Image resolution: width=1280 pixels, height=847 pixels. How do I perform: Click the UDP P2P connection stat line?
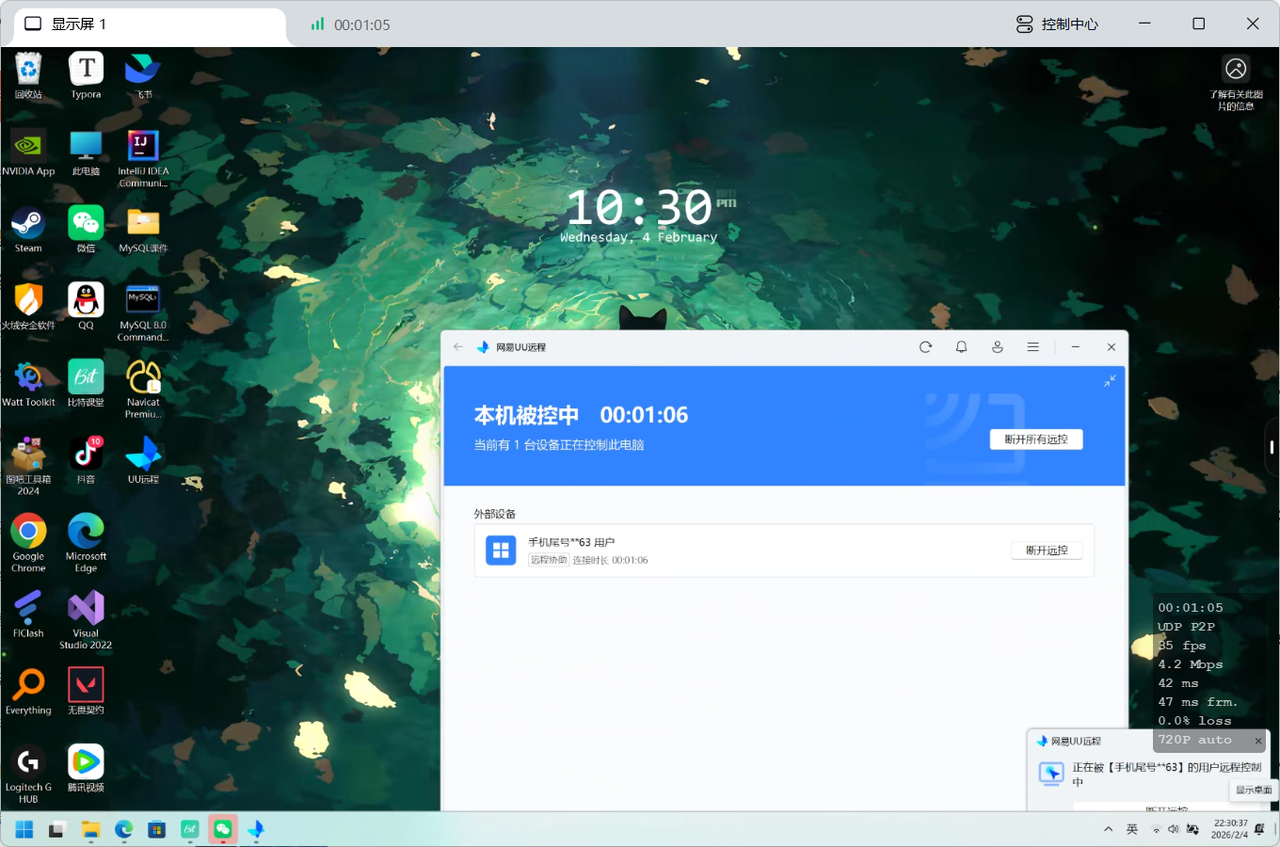pos(1186,627)
